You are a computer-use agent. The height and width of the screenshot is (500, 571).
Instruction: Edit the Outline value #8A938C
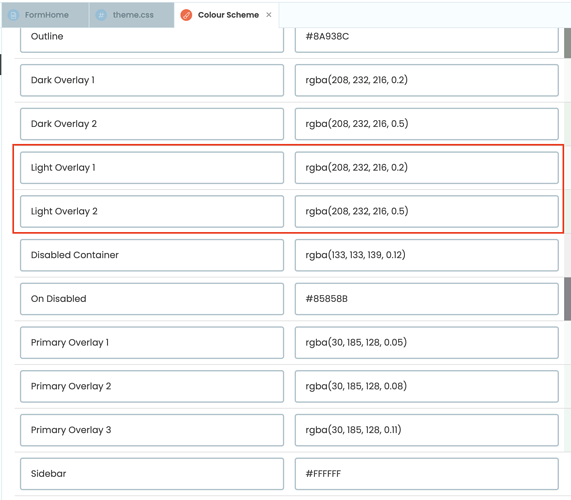[426, 39]
